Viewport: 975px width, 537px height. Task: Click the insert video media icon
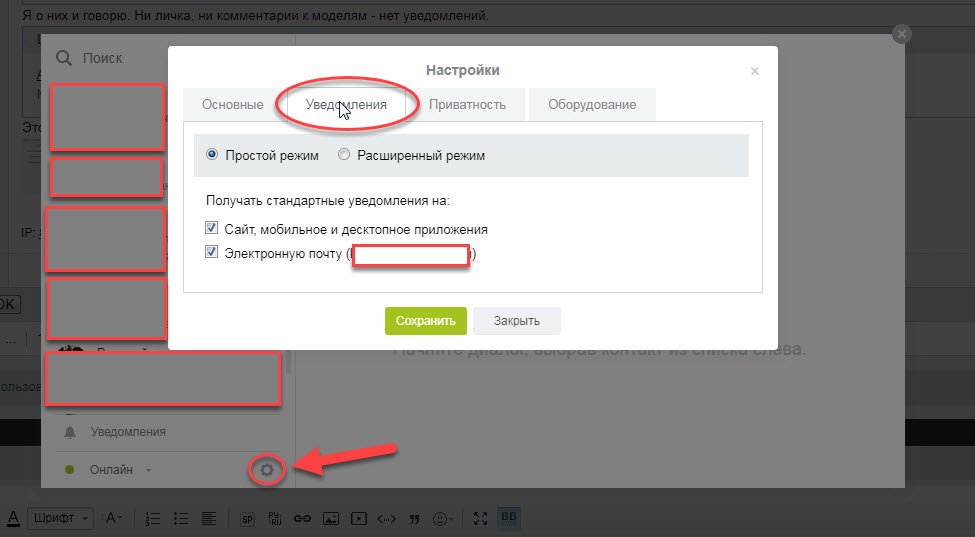click(x=358, y=518)
